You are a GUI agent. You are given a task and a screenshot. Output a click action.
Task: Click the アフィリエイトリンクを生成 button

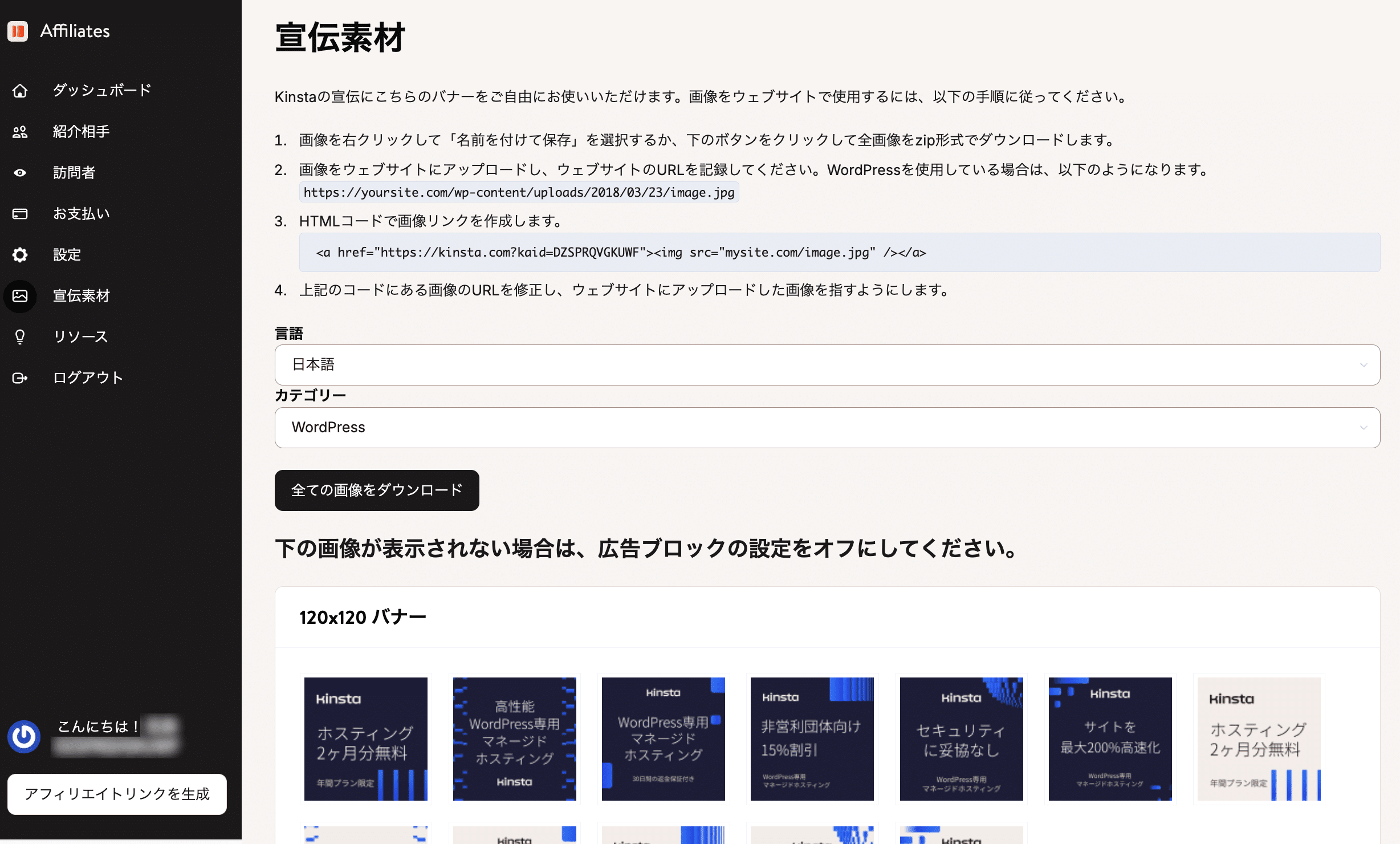(117, 794)
